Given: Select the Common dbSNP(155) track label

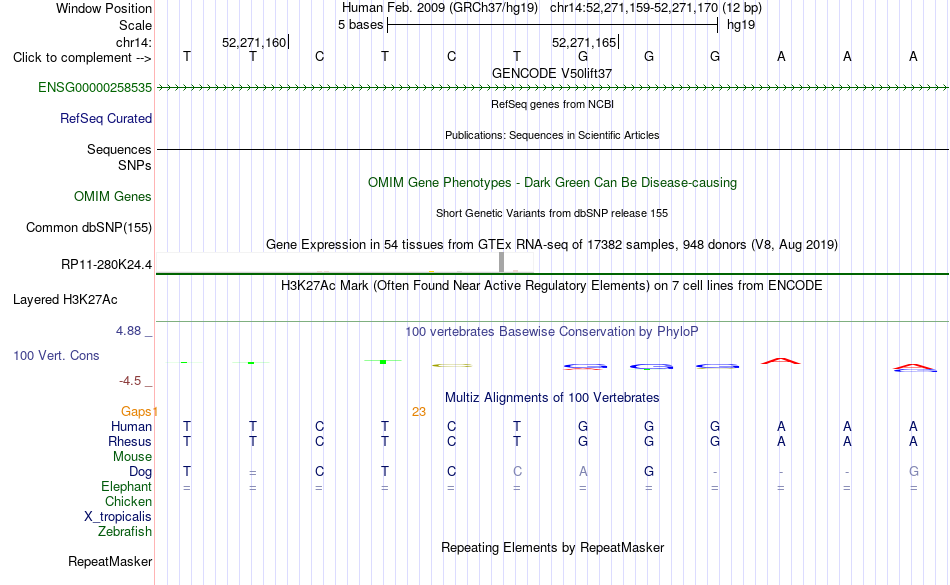Looking at the screenshot, I should pyautogui.click(x=89, y=228).
